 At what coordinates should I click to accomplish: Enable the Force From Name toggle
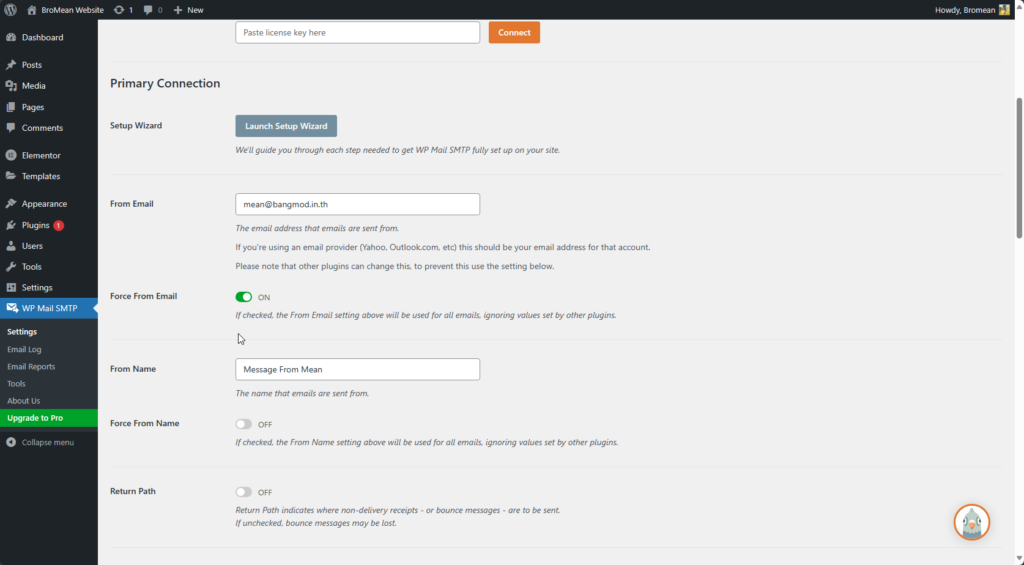click(x=244, y=424)
